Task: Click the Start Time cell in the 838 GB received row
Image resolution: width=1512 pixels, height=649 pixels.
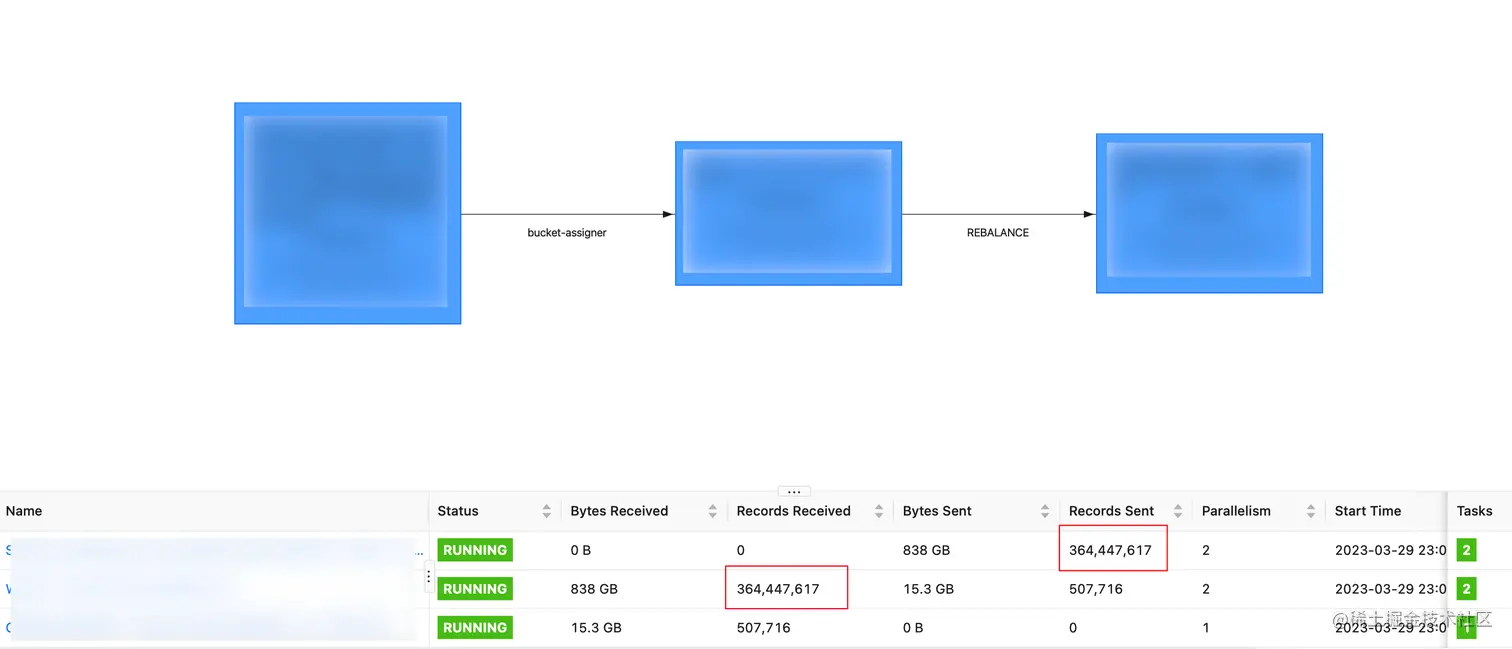Action: point(1390,589)
